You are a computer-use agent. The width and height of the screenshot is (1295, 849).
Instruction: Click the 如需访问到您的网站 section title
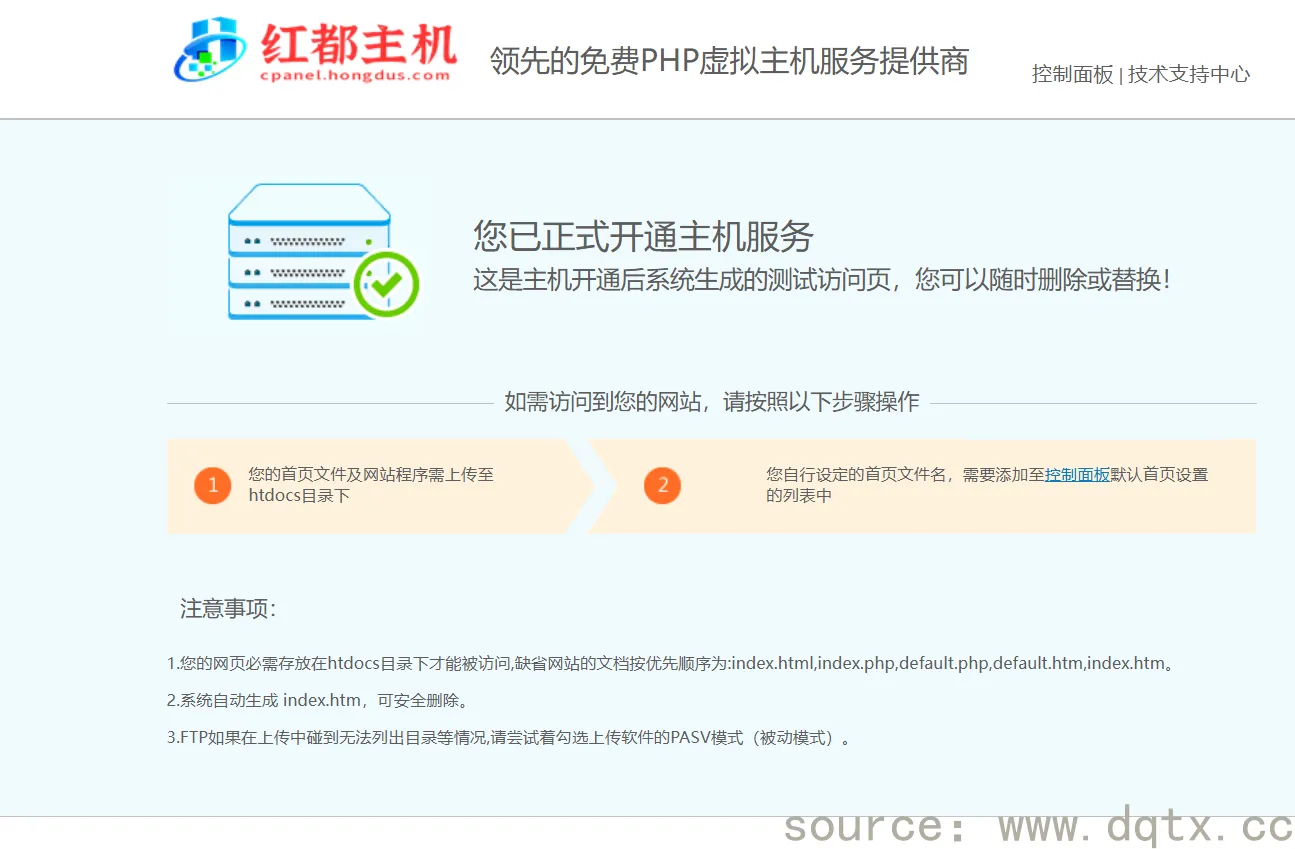(711, 403)
